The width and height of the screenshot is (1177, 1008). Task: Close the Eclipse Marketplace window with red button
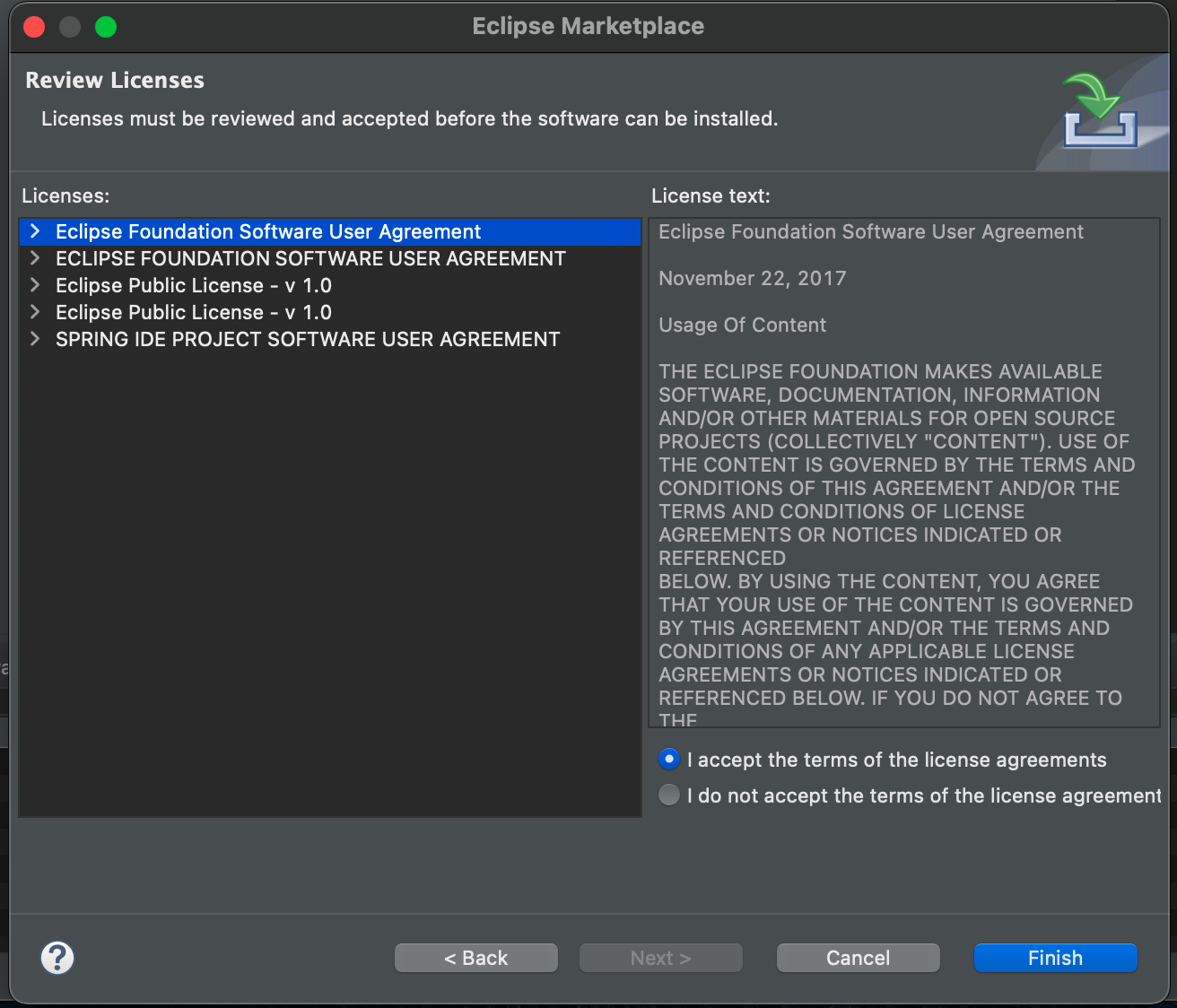pos(34,27)
